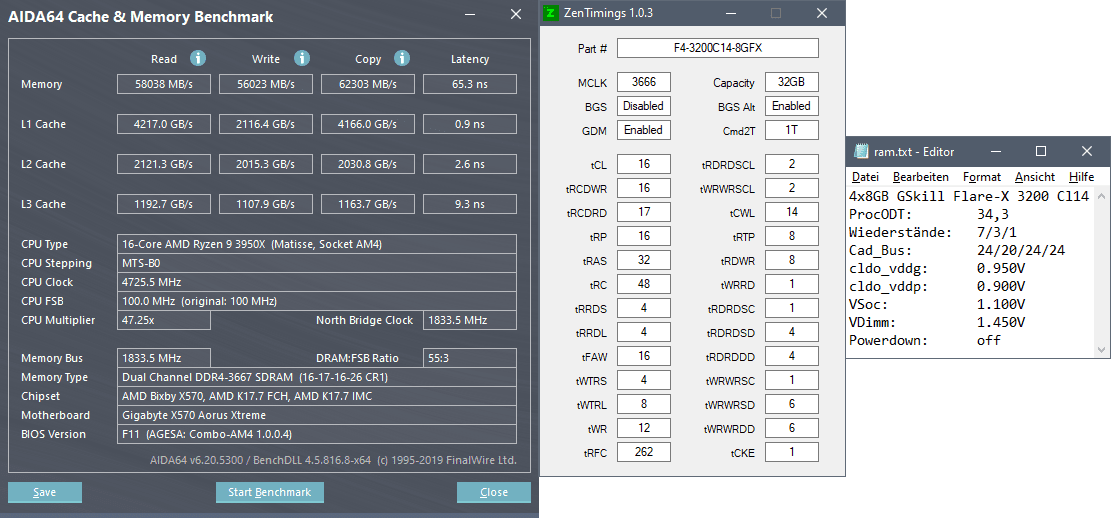The width and height of the screenshot is (1112, 518).
Task: Minimize the ZenTimings window
Action: (730, 13)
